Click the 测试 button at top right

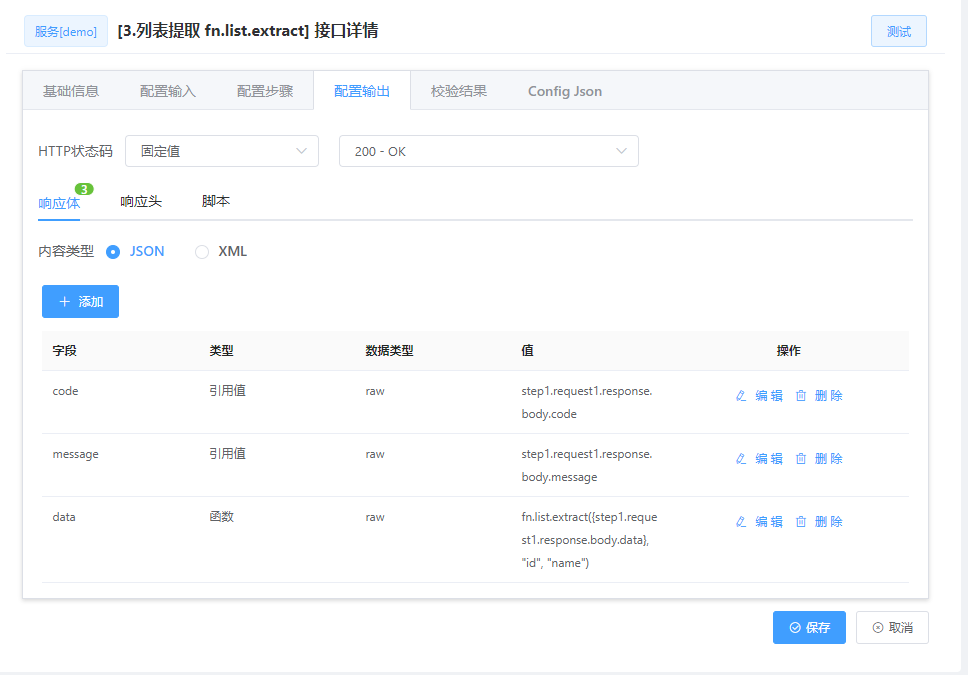click(898, 31)
